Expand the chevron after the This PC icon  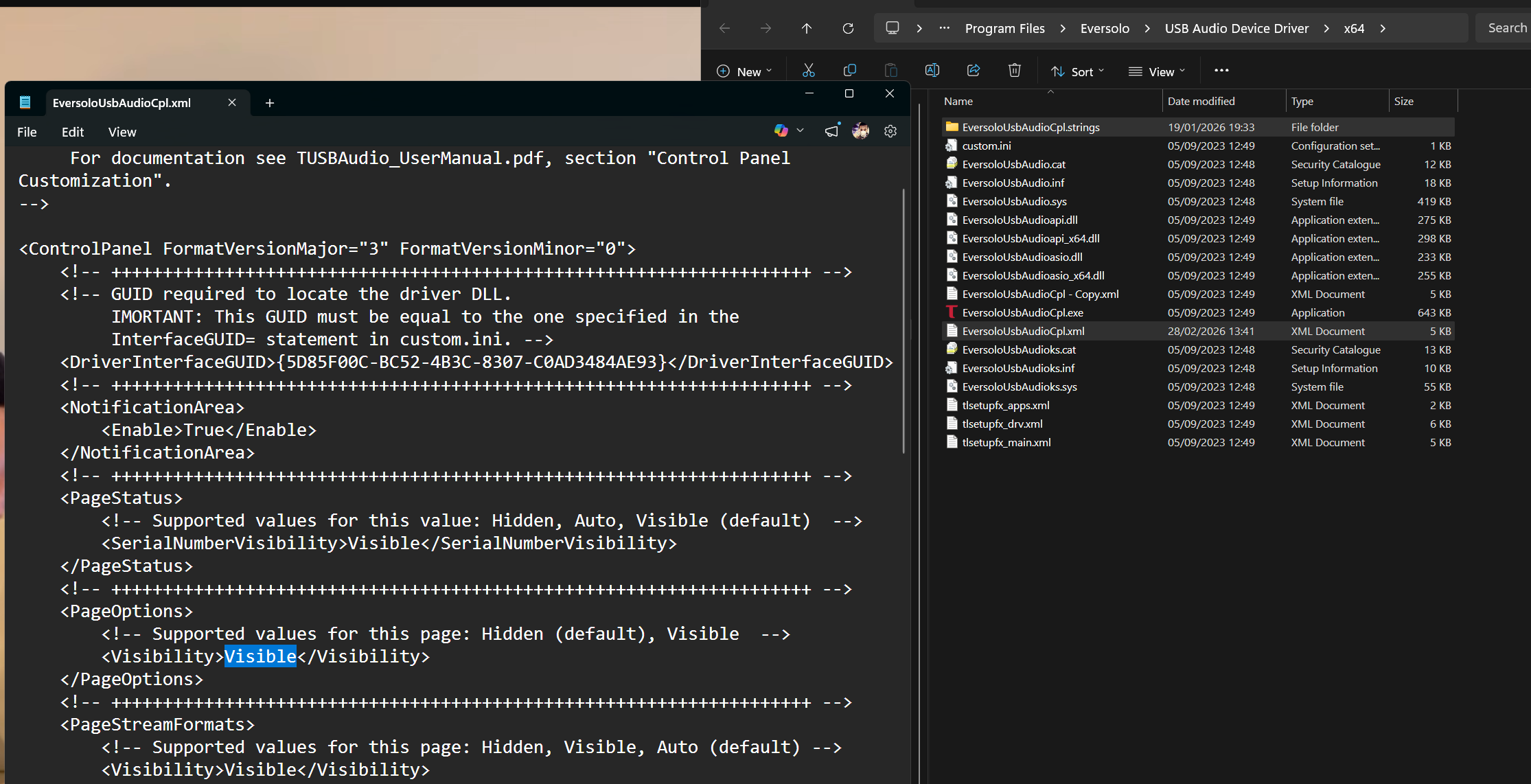[919, 28]
